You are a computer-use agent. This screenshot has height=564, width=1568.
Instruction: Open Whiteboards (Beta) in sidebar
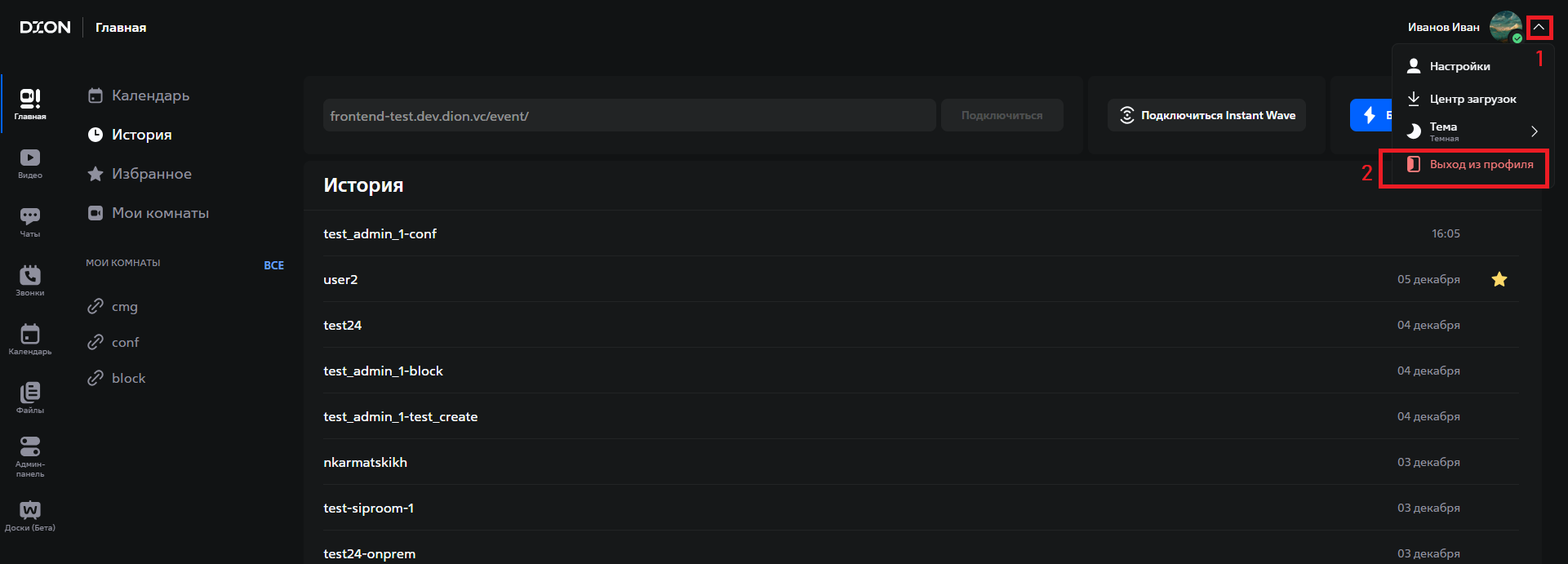pos(30,516)
